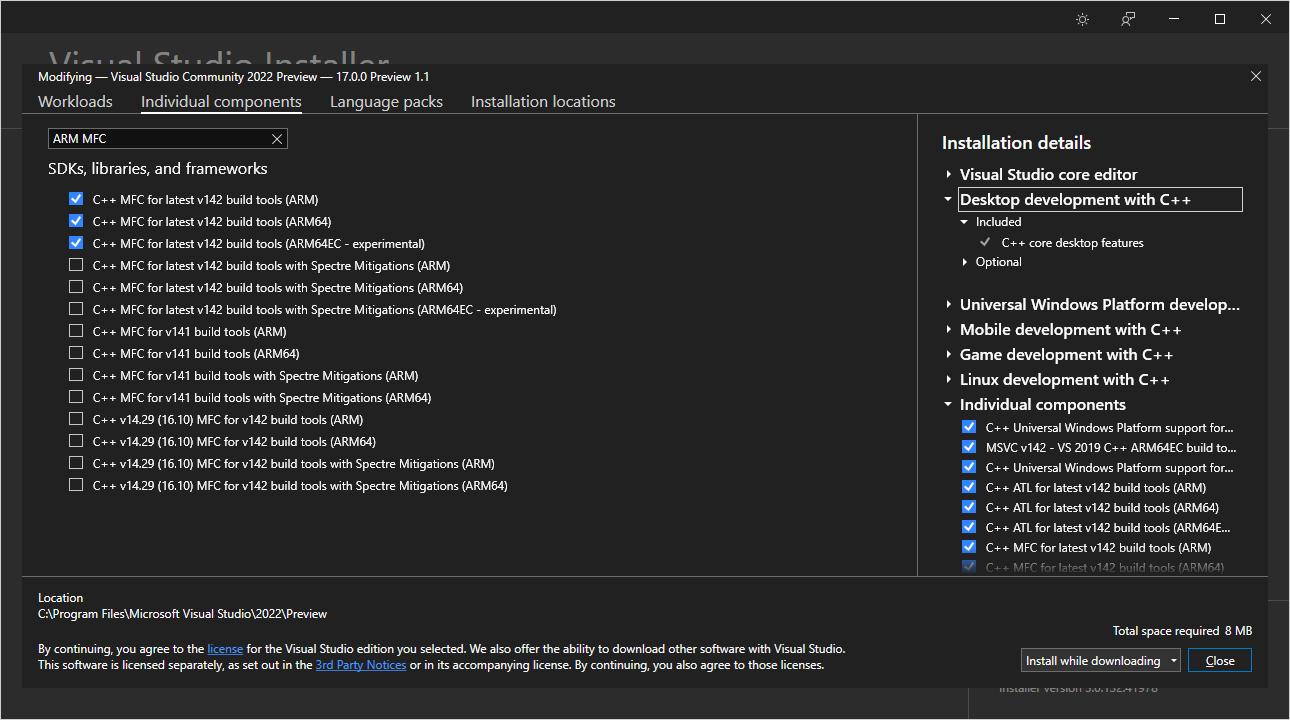1290x720 pixels.
Task: Check C++ MFC for v141 build tools (ARM64)
Action: pos(76,354)
